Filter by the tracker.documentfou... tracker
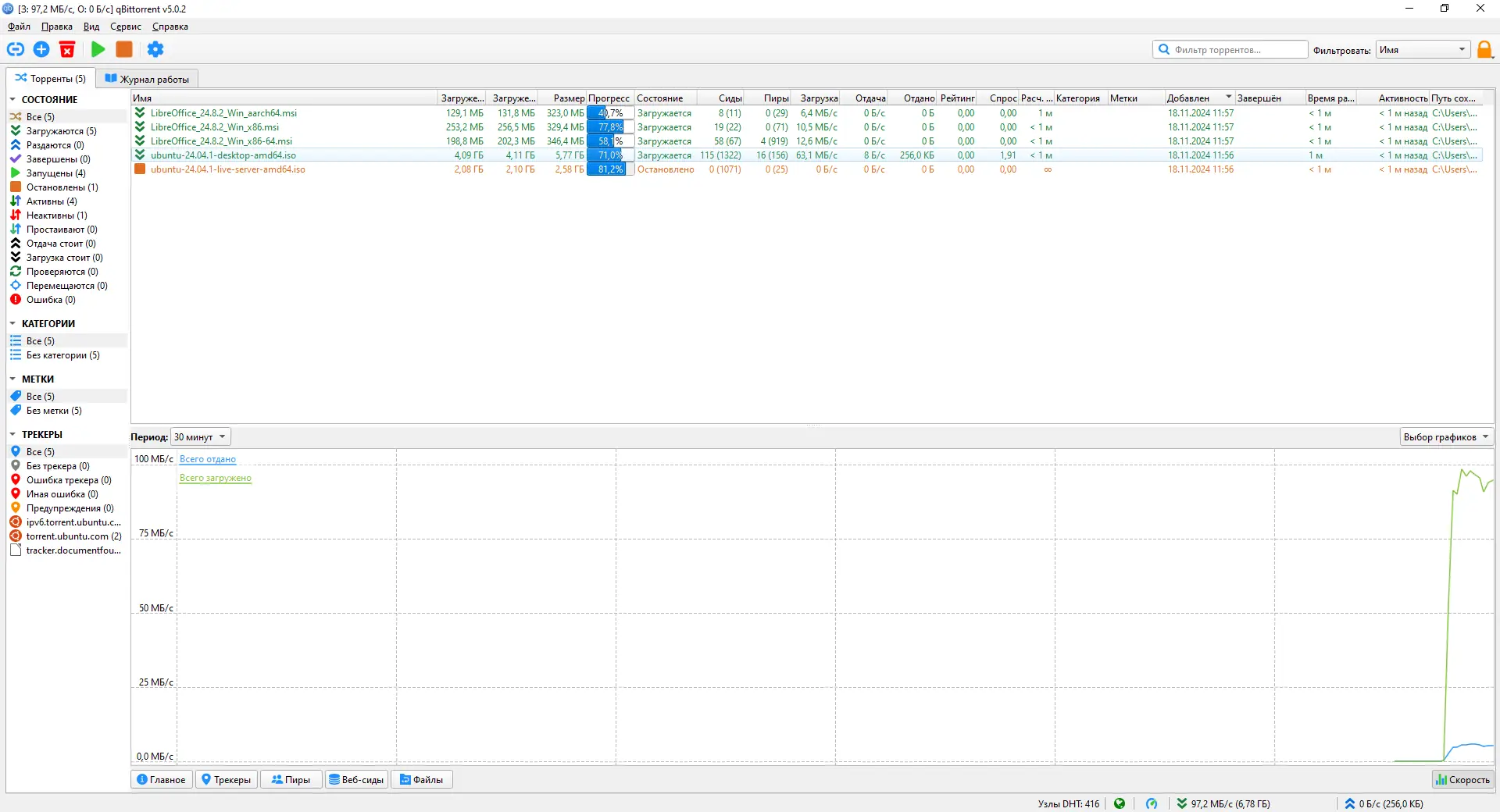Screen dimensions: 1500x812 67,550
